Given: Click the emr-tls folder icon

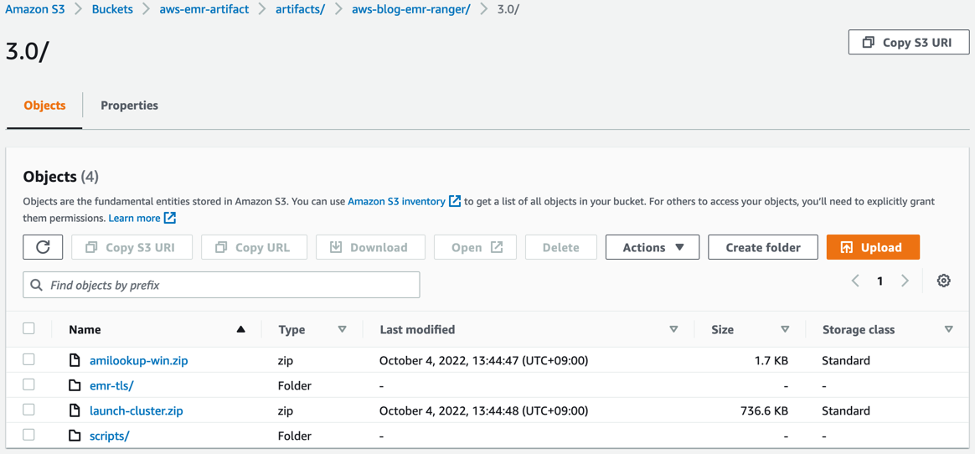Looking at the screenshot, I should point(75,385).
